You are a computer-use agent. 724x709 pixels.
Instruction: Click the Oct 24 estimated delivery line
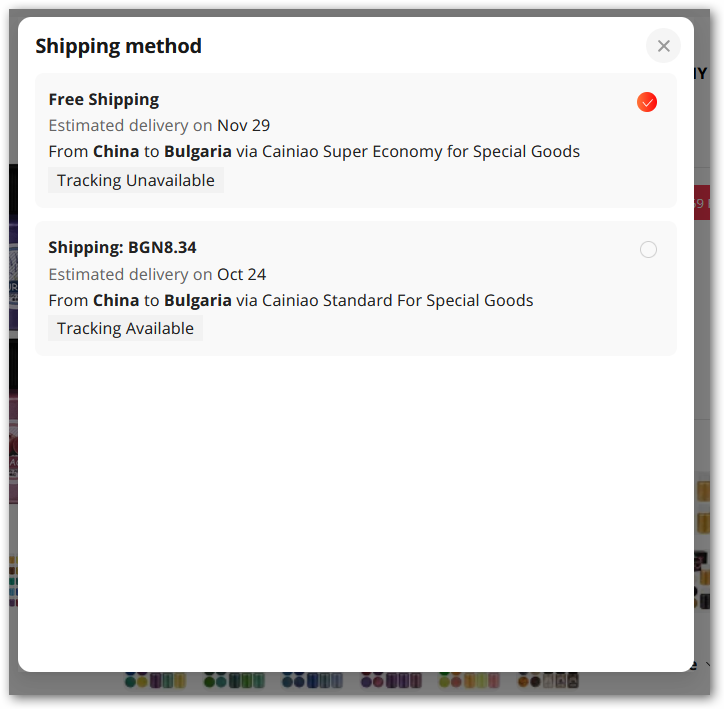pos(157,274)
